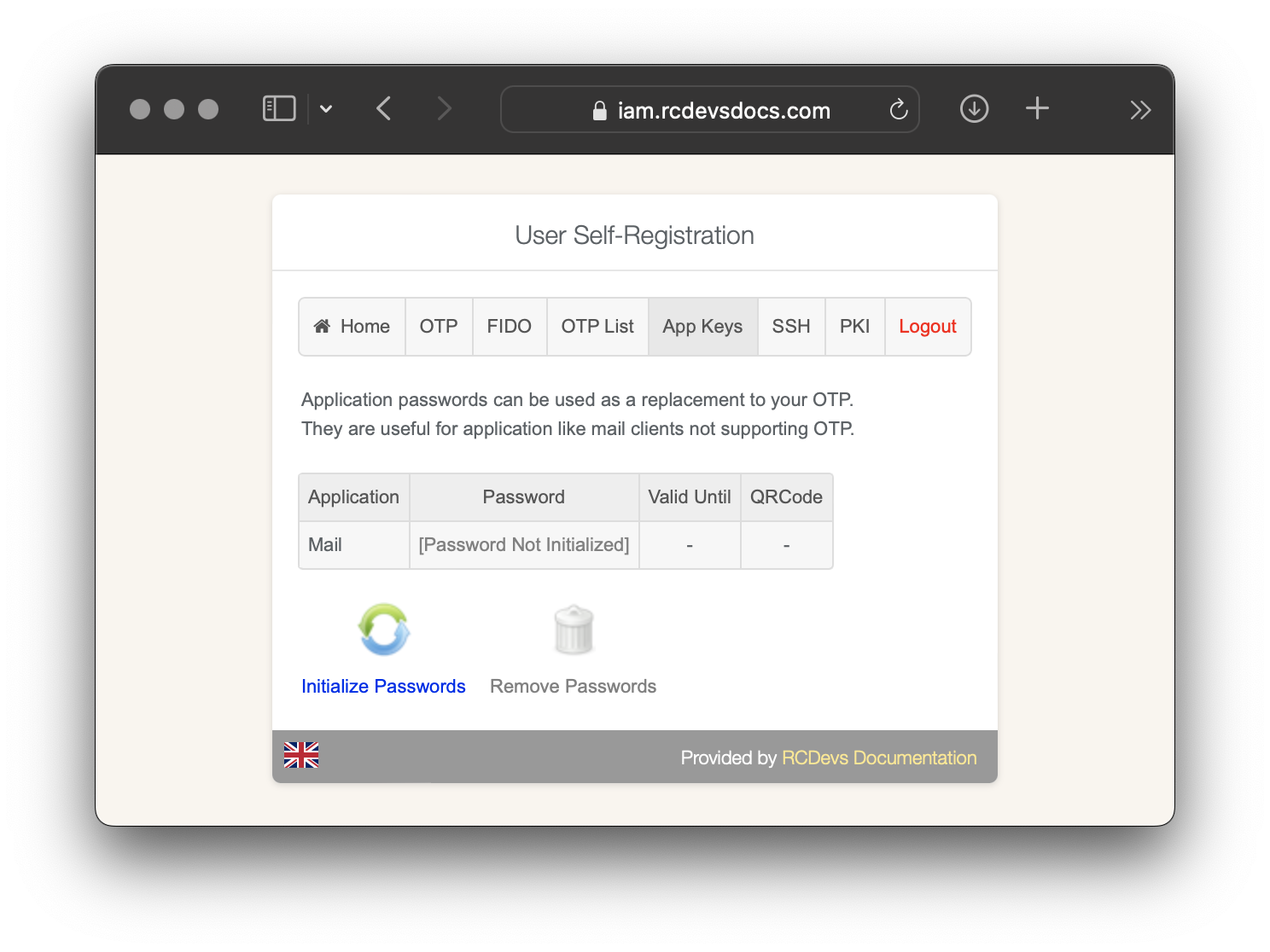
Task: Switch to the FIDO tab
Action: pyautogui.click(x=510, y=327)
